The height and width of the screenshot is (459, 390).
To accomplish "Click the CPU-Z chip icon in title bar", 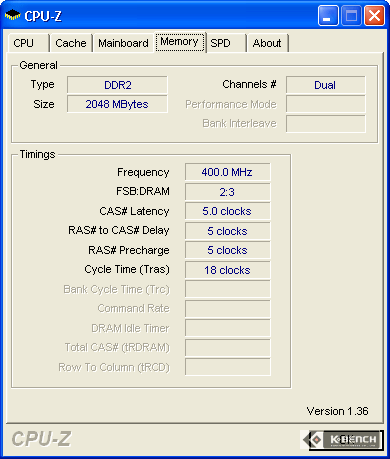I will coord(13,15).
